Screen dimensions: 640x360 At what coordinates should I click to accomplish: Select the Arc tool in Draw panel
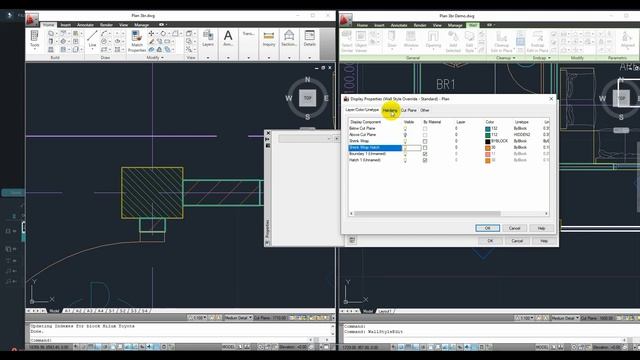pyautogui.click(x=104, y=33)
